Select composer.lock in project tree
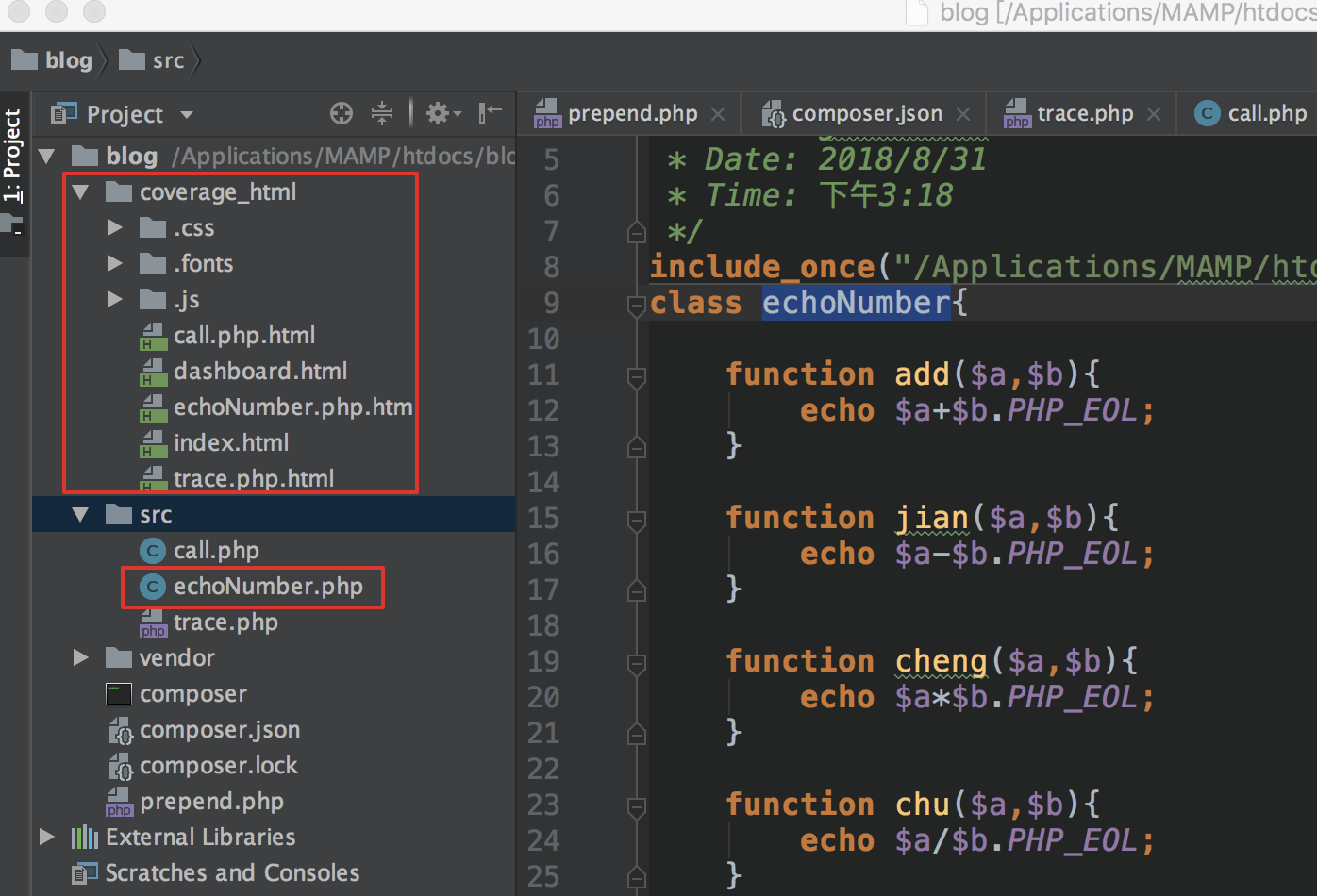The height and width of the screenshot is (896, 1317). coord(219,766)
